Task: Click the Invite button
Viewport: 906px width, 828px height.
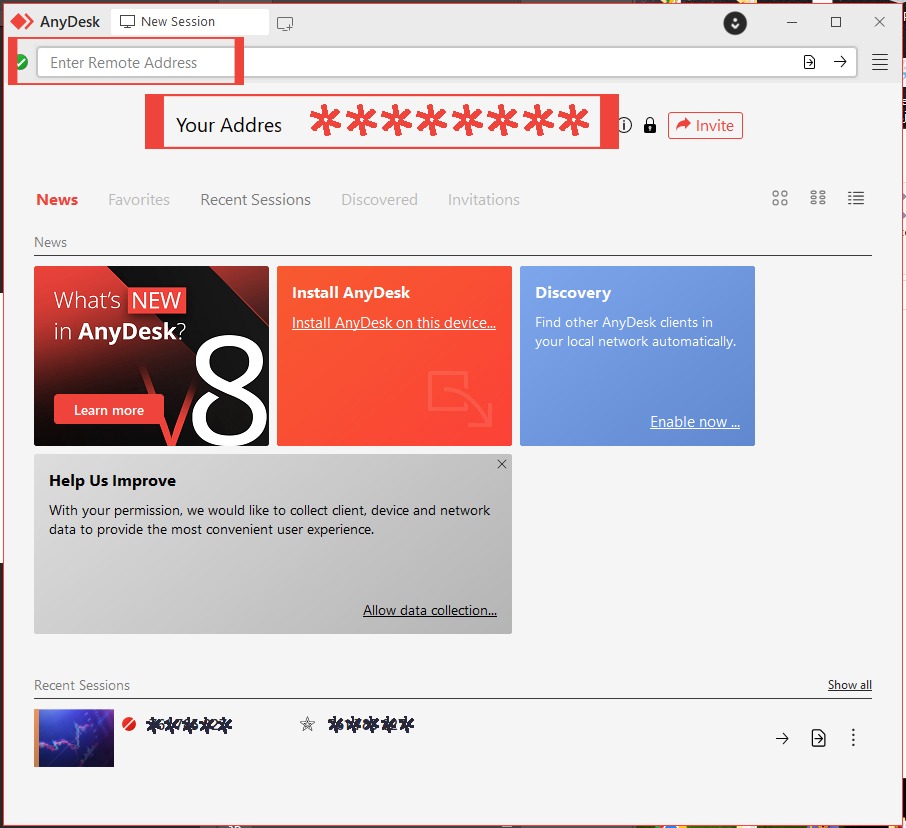Action: [x=705, y=125]
